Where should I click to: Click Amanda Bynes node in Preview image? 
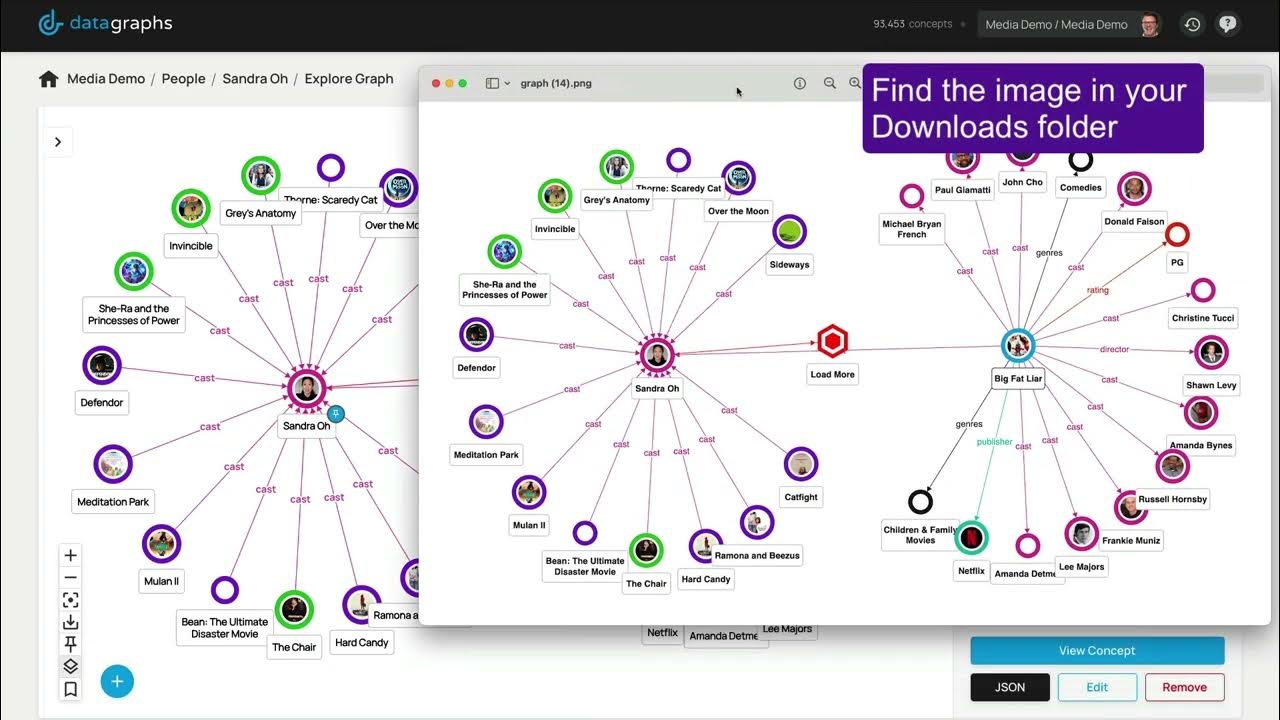[1200, 412]
